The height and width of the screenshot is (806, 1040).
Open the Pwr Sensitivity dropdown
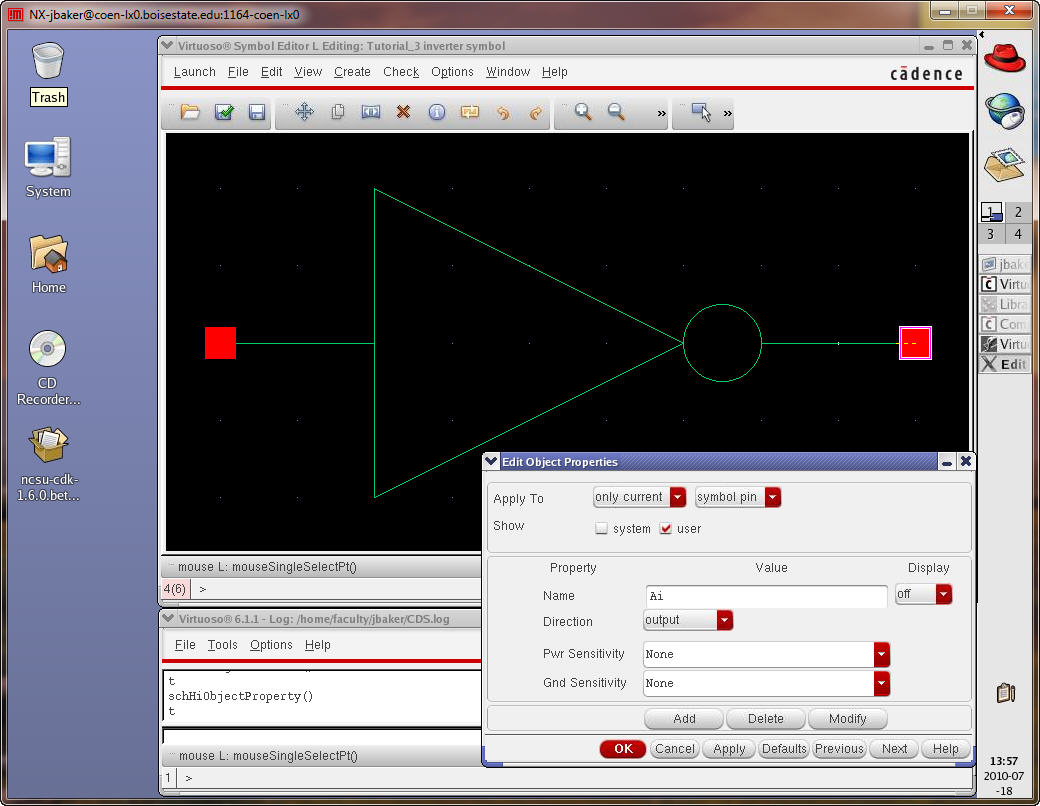[x=767, y=654]
